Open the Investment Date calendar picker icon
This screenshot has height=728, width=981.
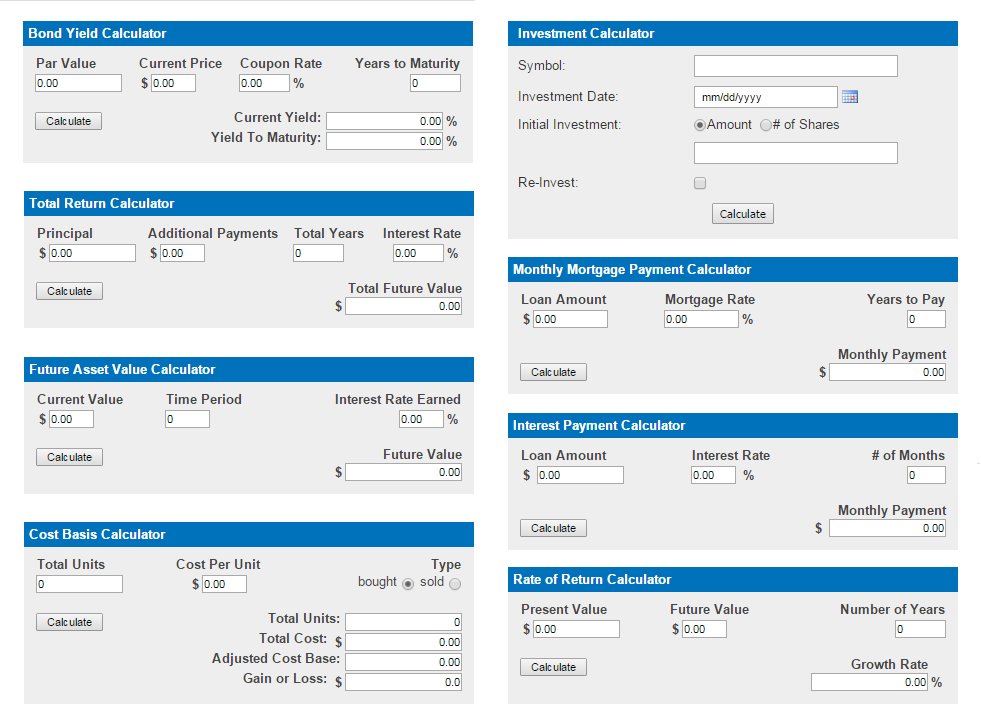(x=850, y=97)
